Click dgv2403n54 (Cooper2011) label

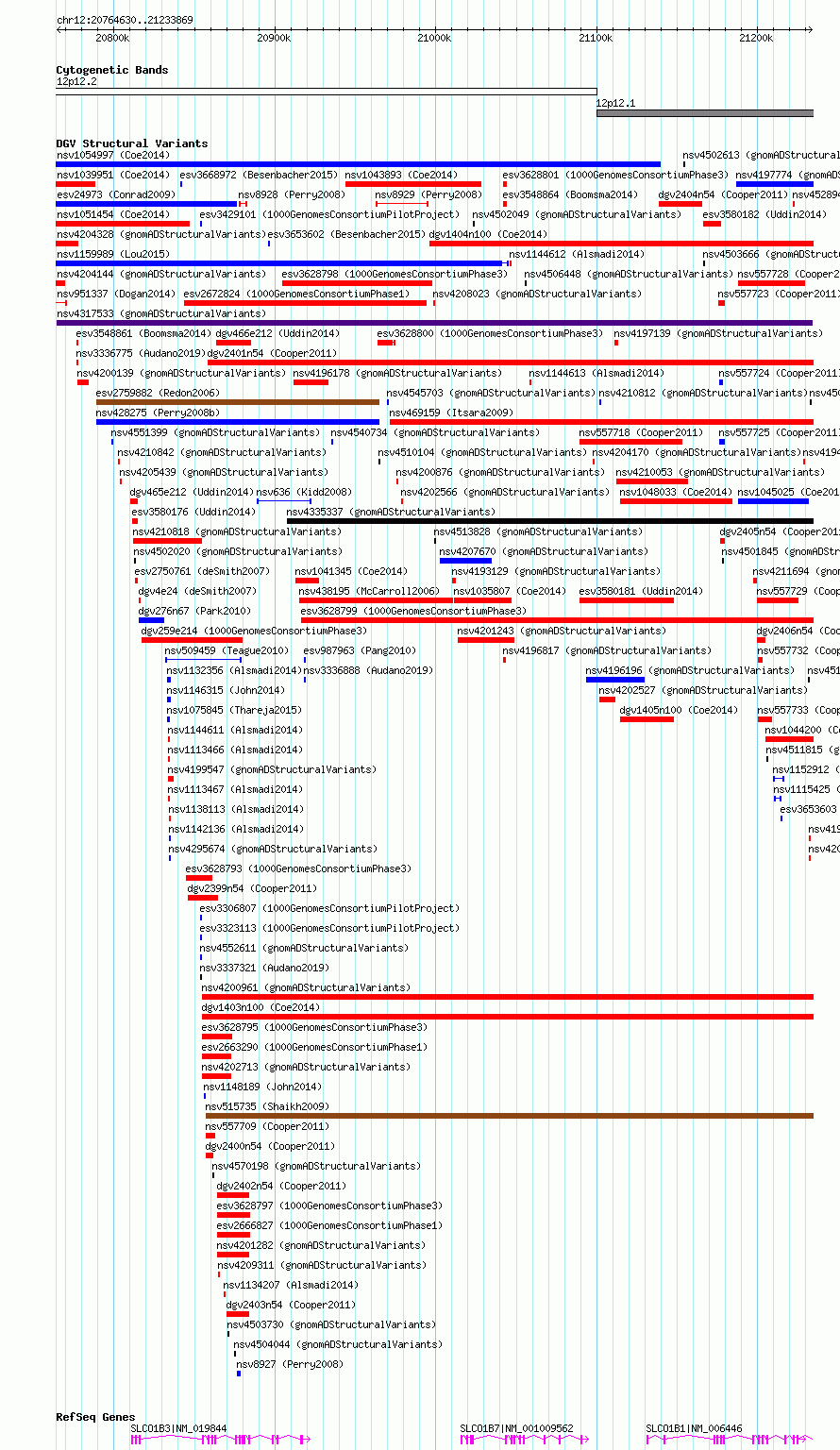pyautogui.click(x=291, y=1305)
